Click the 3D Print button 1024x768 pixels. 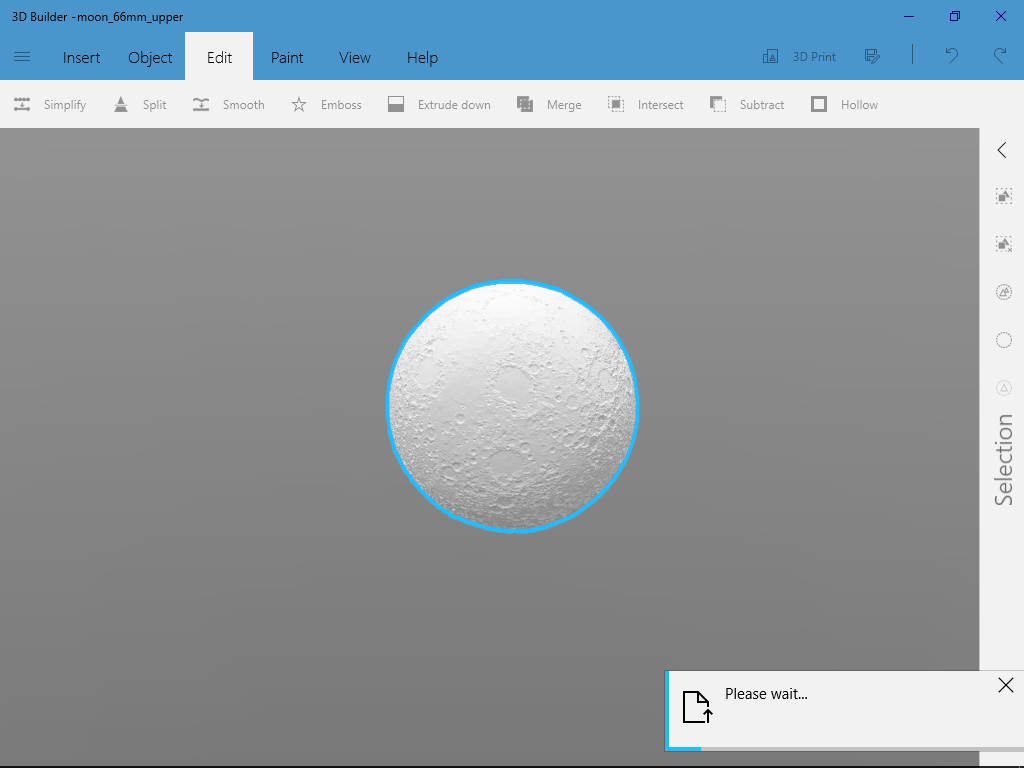[799, 56]
